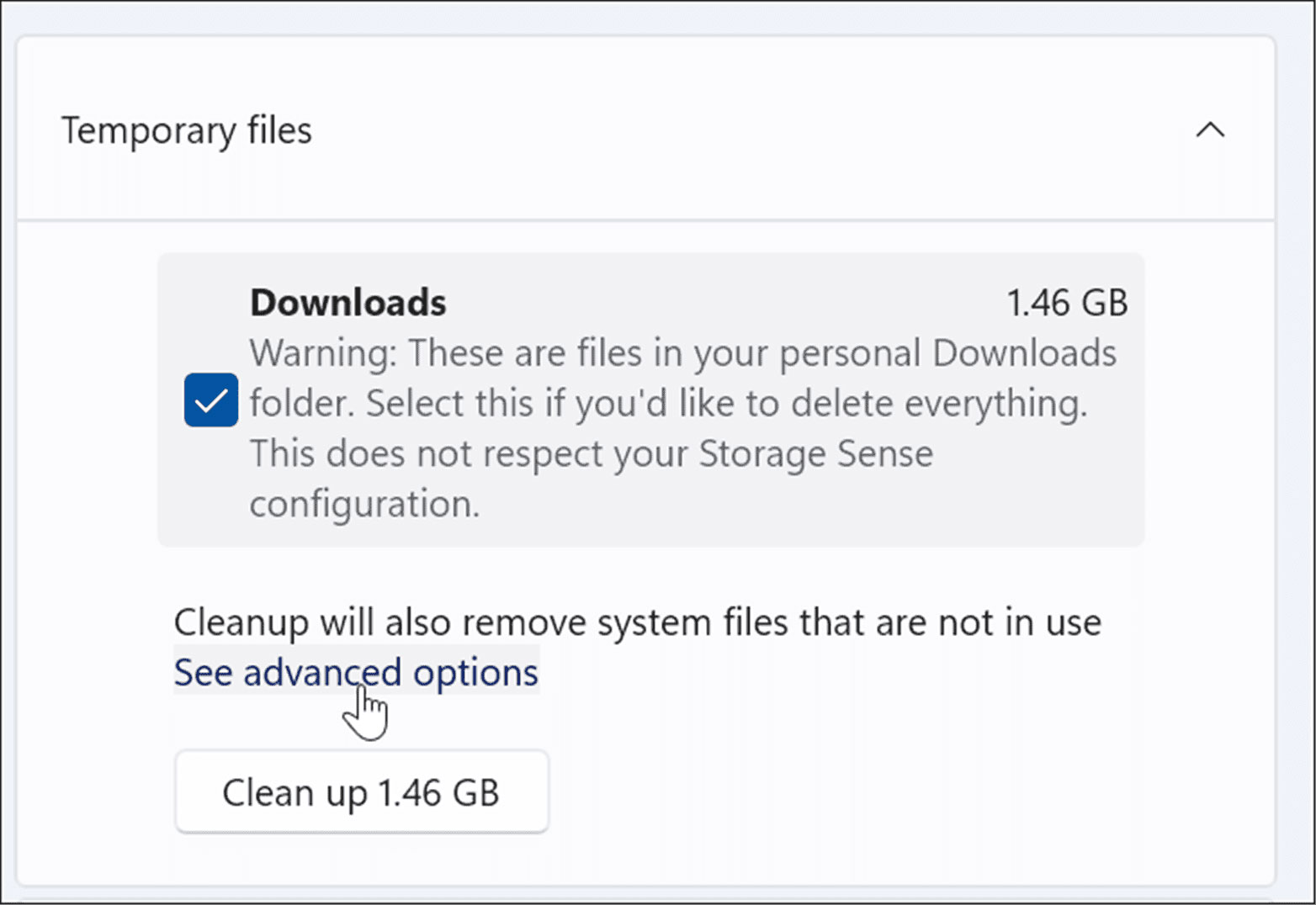Image resolution: width=1316 pixels, height=905 pixels.
Task: Click 'delete everything' phrase in Downloads warning
Action: [939, 404]
